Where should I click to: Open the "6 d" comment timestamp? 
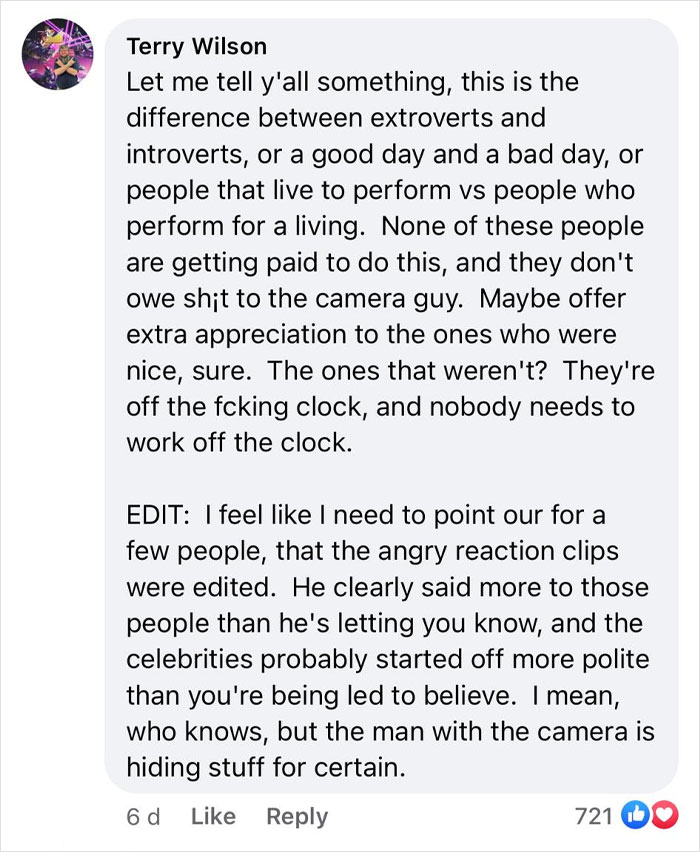click(143, 816)
